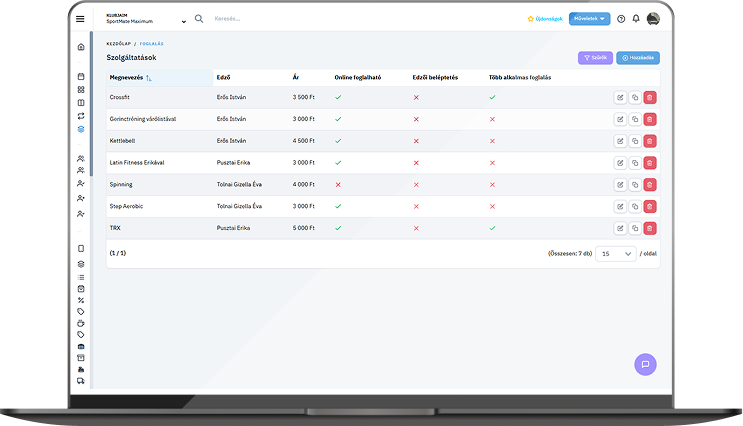Click the Szűrők filter button
This screenshot has width=743, height=426.
(x=595, y=58)
